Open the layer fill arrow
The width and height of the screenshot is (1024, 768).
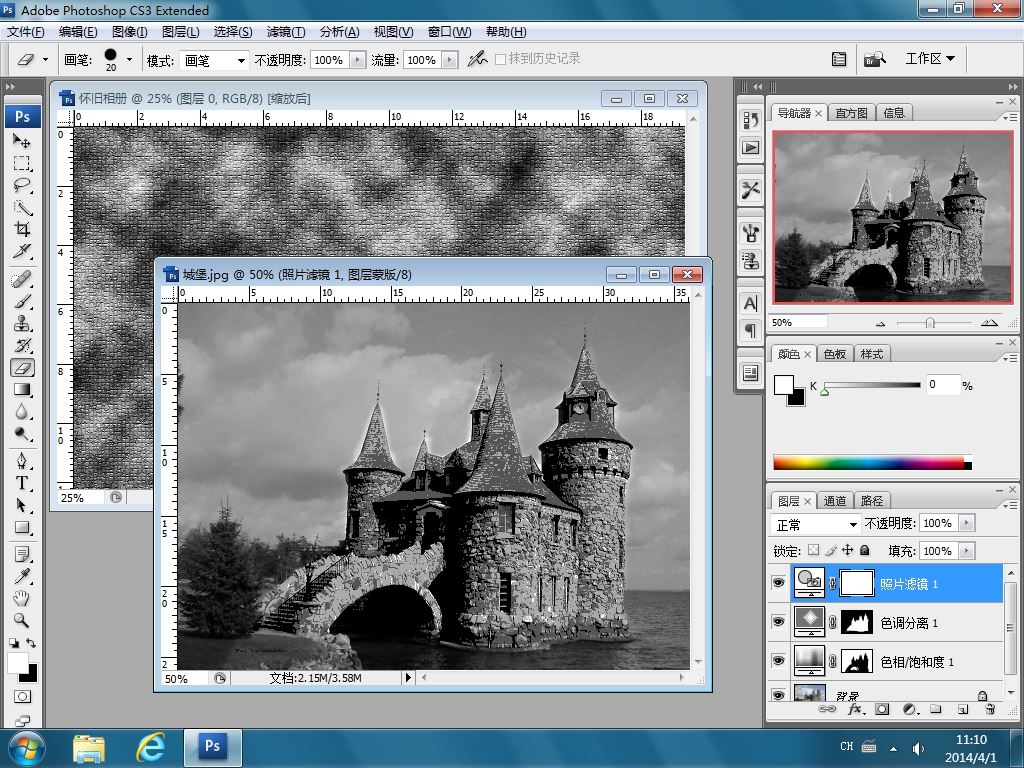(967, 551)
